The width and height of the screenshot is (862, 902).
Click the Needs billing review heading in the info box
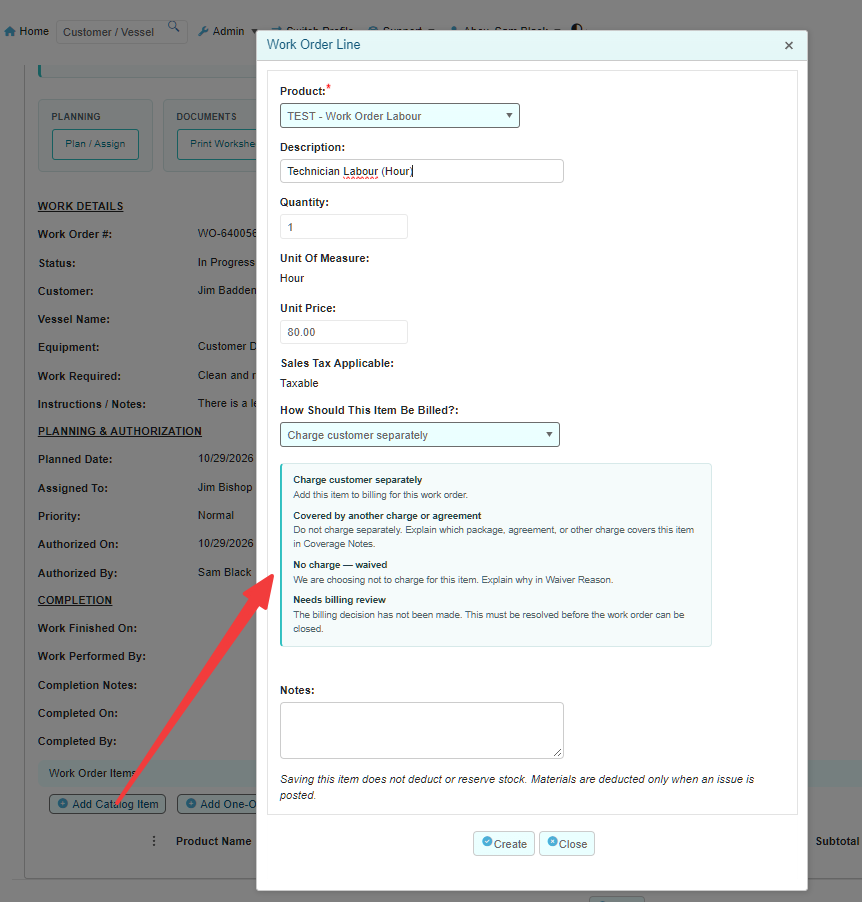340,599
